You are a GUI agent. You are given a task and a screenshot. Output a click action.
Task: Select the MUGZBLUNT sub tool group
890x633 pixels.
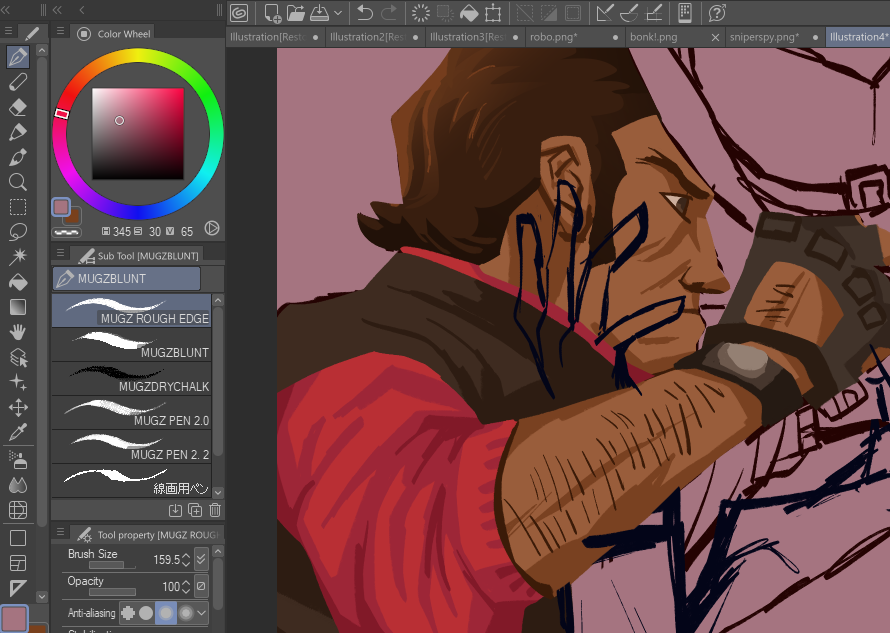coord(126,279)
